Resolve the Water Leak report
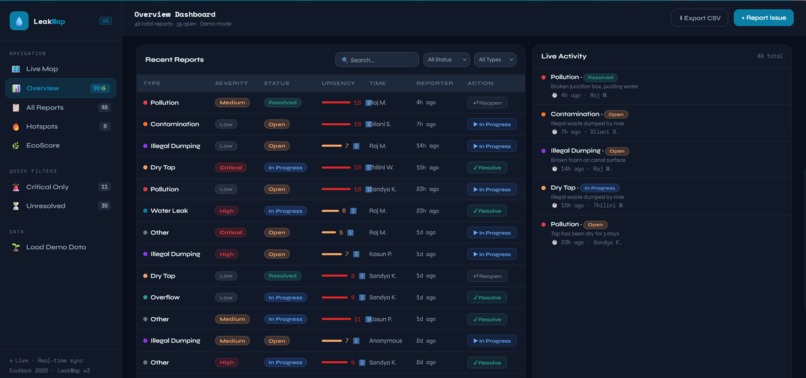The width and height of the screenshot is (806, 378). [487, 211]
